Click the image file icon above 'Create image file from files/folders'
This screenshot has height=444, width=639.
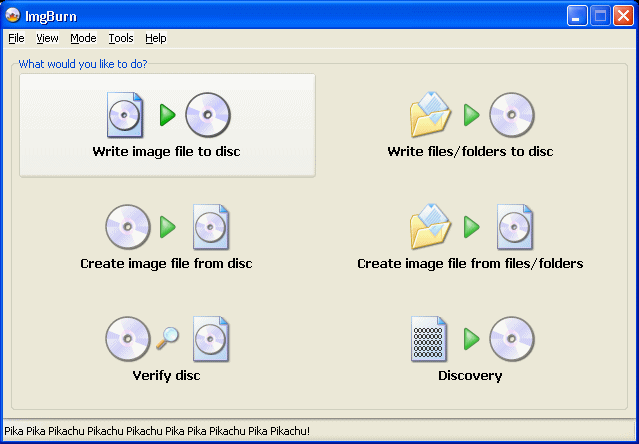point(515,227)
